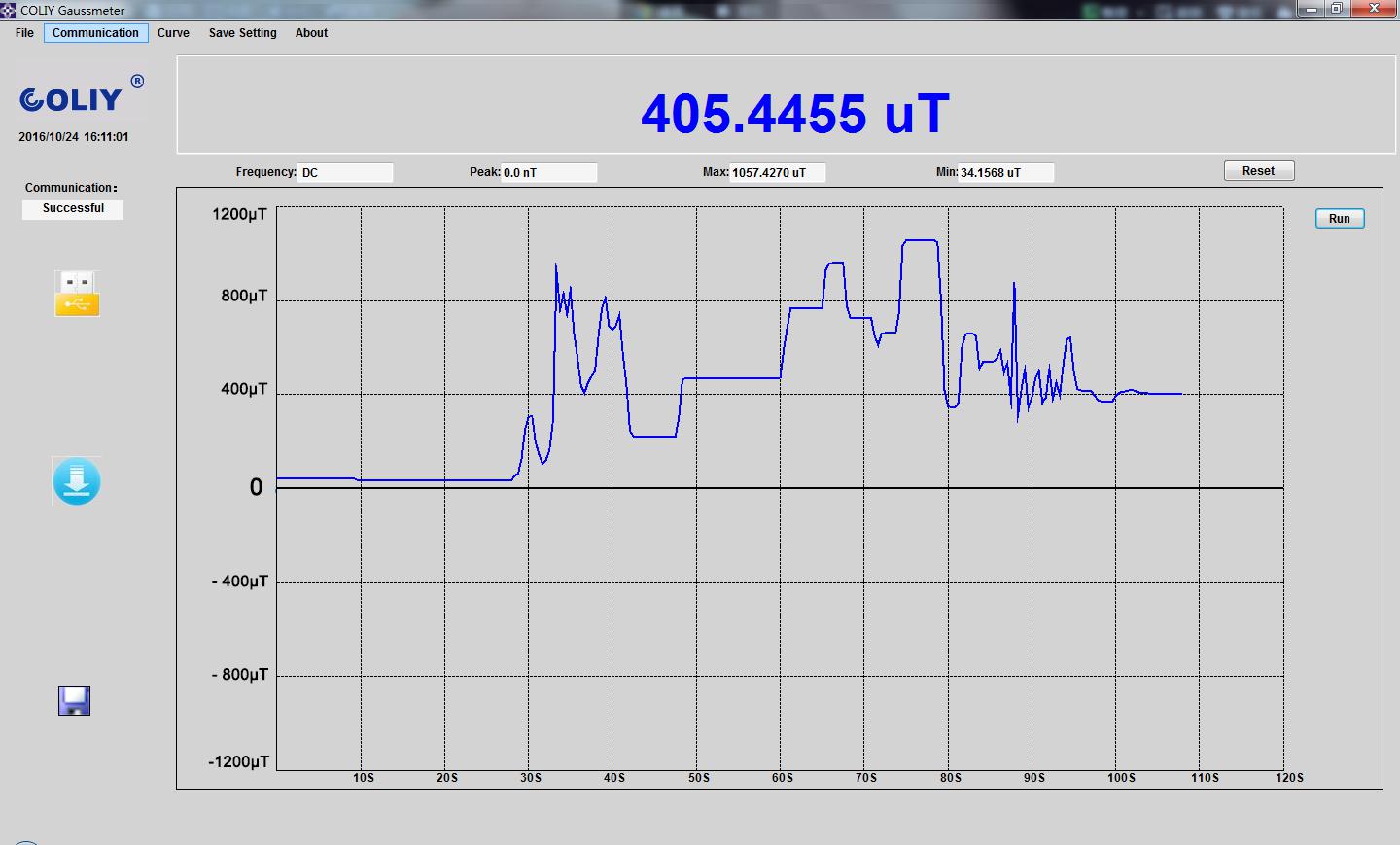This screenshot has width=1400, height=845.
Task: Click the large 405.4455 uT reading display
Action: [x=793, y=114]
